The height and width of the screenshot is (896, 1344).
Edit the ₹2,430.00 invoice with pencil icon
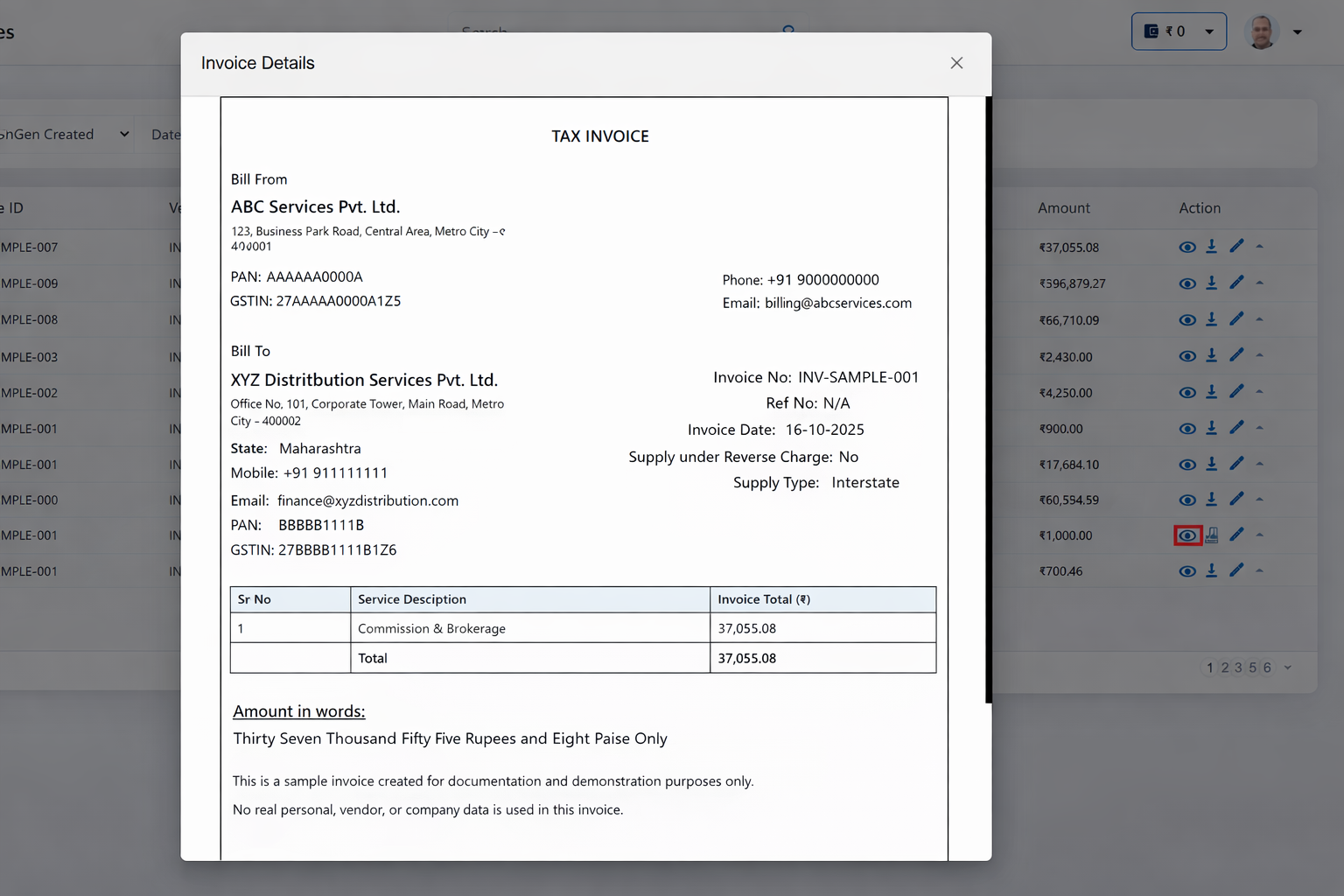tap(1236, 355)
